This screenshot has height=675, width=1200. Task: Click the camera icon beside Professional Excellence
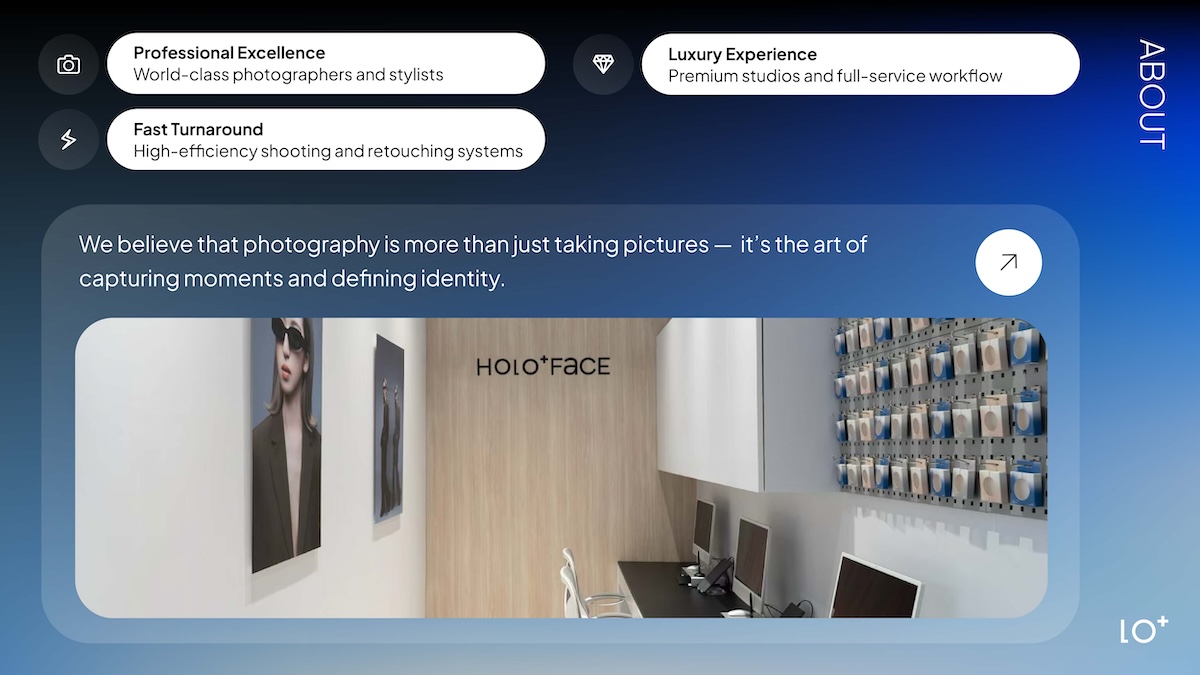(x=68, y=65)
